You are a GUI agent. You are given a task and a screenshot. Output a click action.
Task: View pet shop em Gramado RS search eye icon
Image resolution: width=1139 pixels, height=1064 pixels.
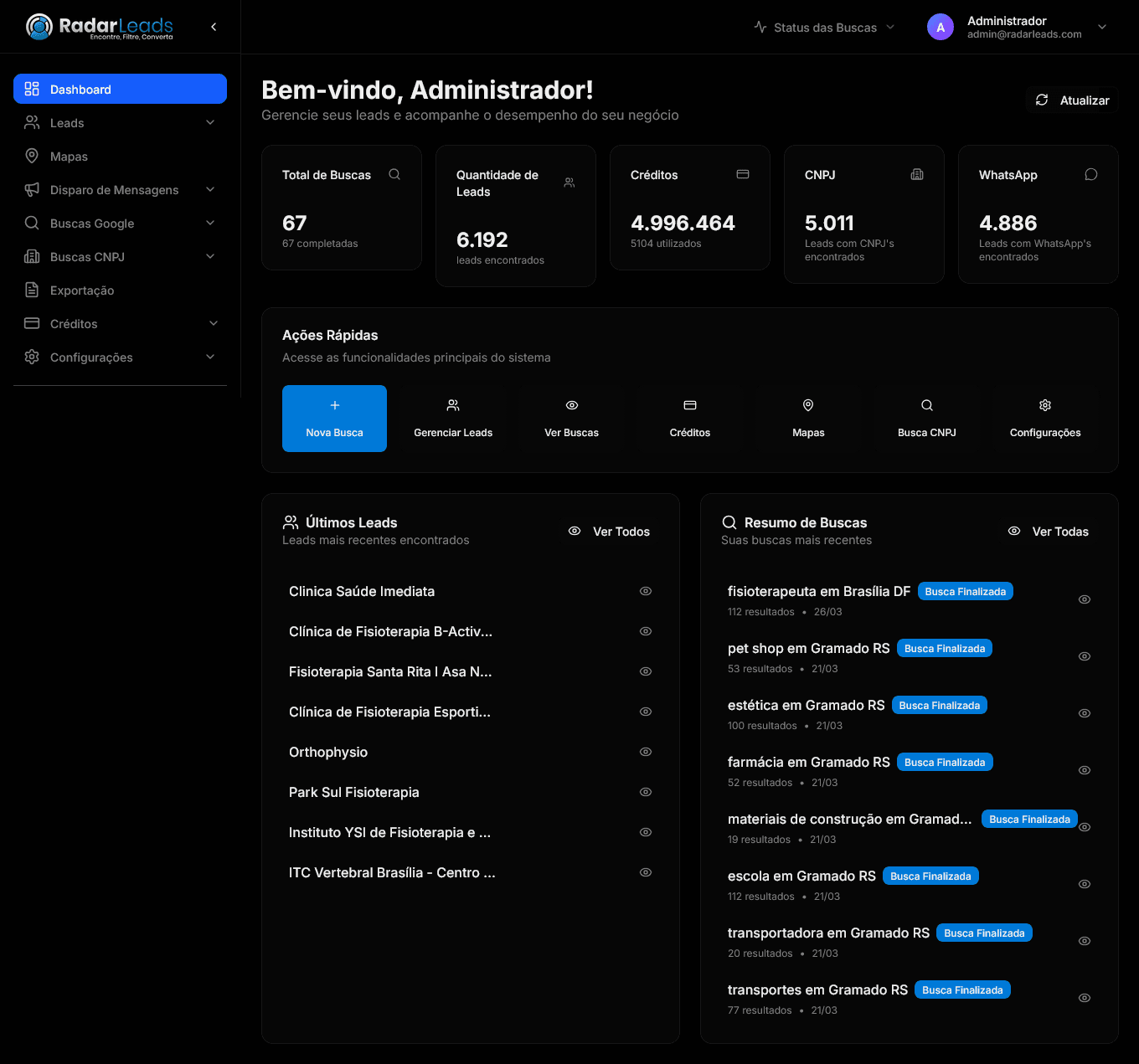(x=1085, y=656)
